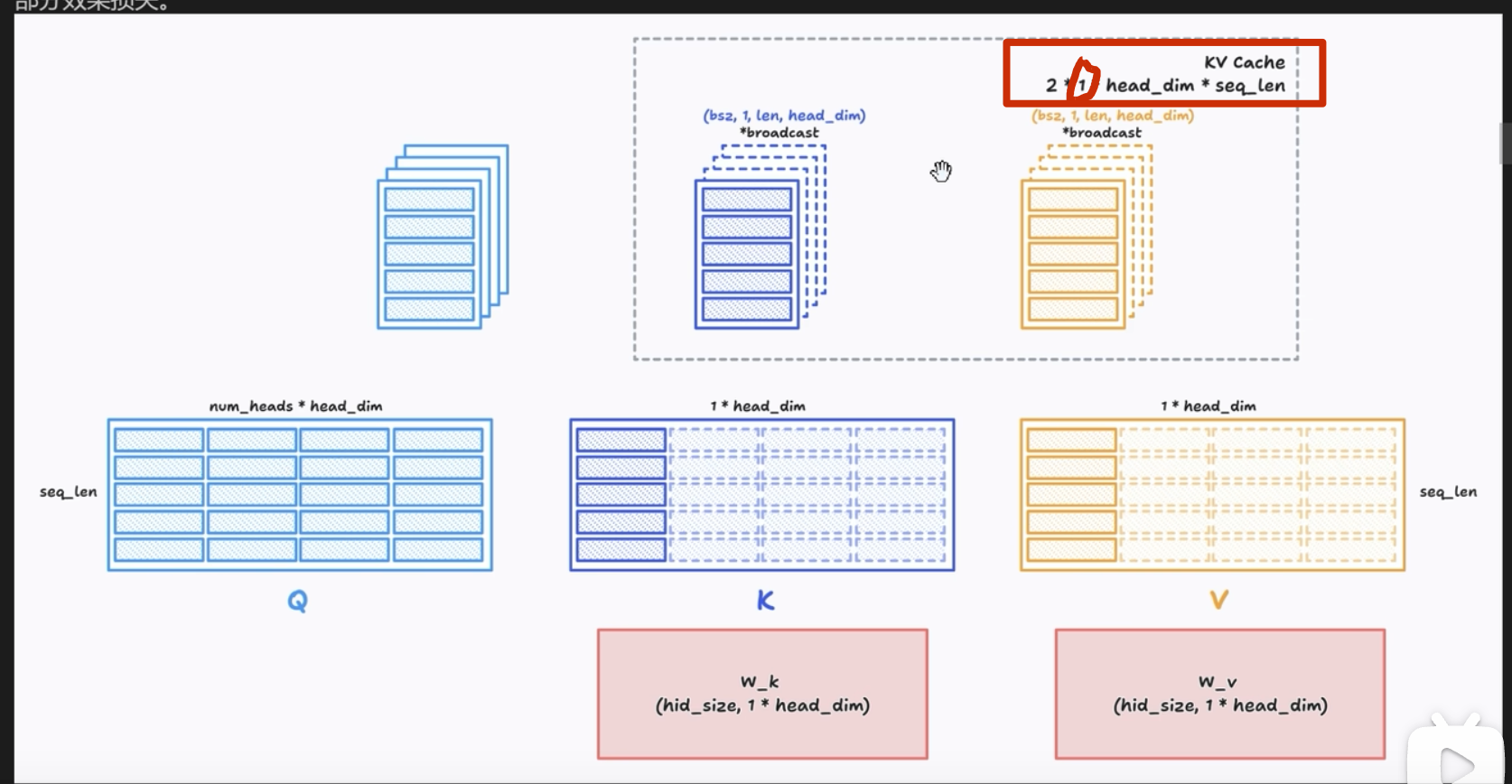1512x784 pixels.
Task: Click the seq_len label right of V
Action: pyautogui.click(x=1448, y=492)
